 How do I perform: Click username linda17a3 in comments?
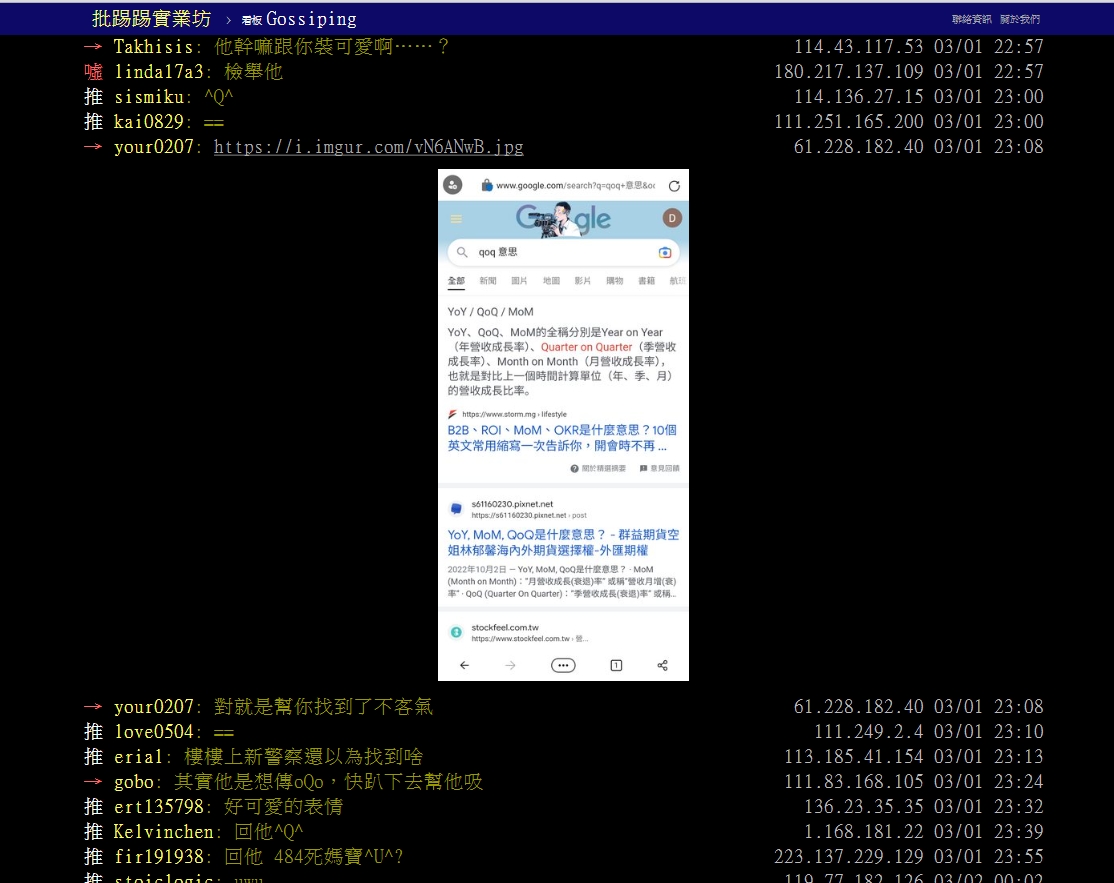(x=158, y=72)
